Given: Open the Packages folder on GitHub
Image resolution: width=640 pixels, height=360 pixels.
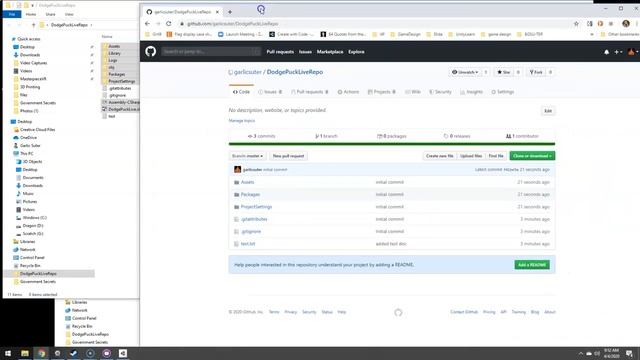Looking at the screenshot, I should click(x=250, y=194).
